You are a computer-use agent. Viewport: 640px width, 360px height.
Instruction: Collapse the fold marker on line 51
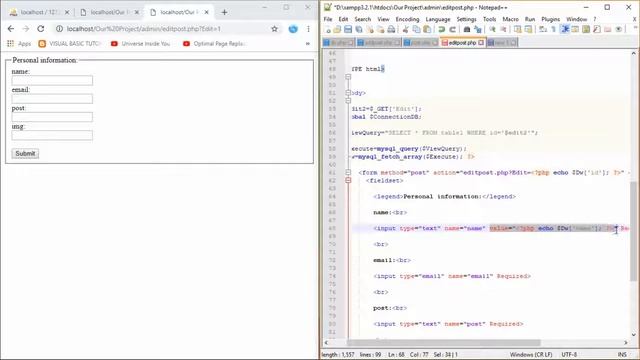348,93
